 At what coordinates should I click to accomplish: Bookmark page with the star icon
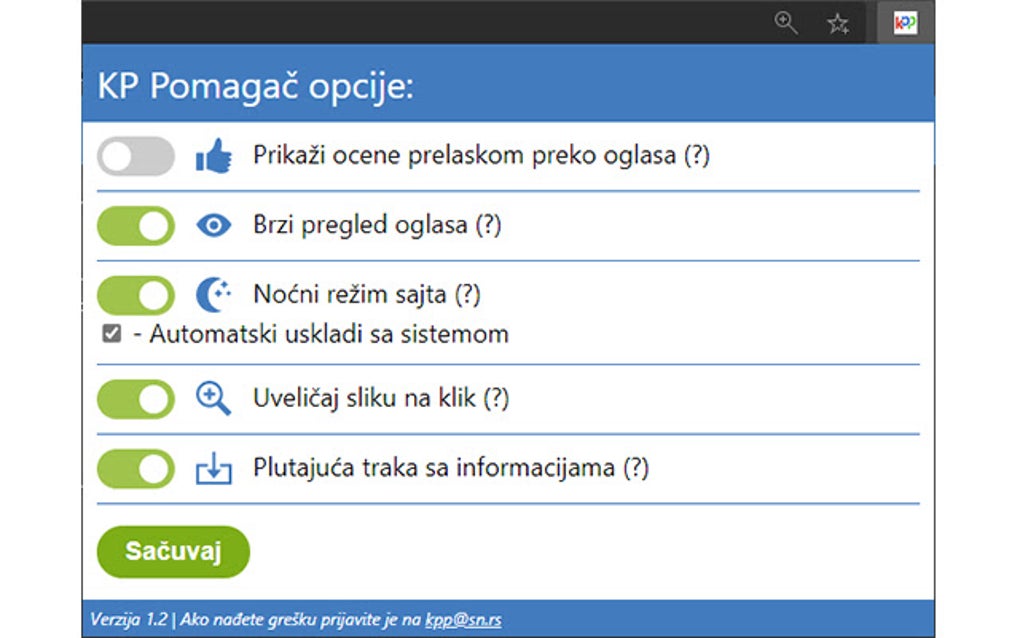click(x=838, y=24)
